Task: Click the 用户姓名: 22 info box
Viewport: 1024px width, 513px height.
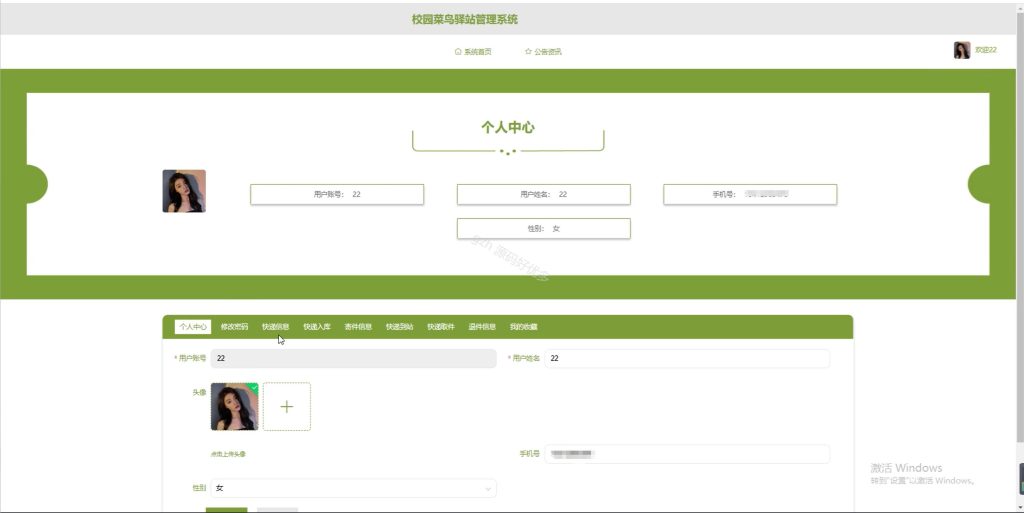Action: pos(544,194)
